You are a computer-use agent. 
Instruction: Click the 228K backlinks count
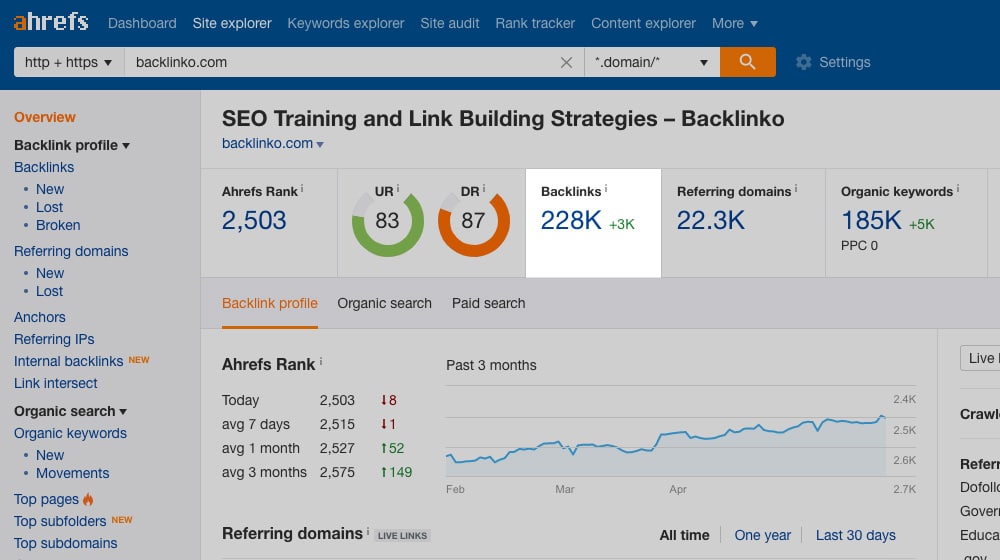(571, 221)
